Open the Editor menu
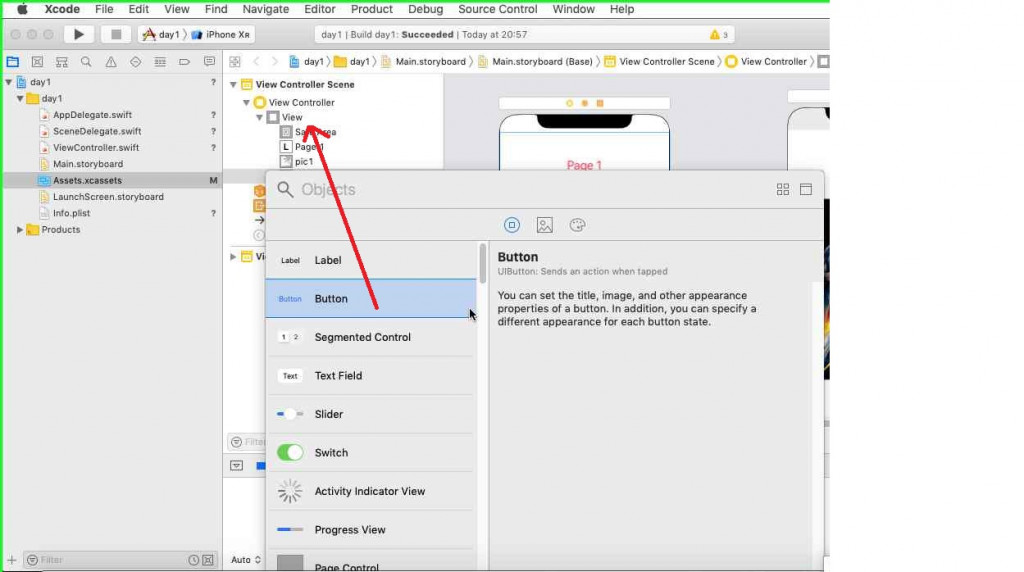This screenshot has height=572, width=1024. 319,9
